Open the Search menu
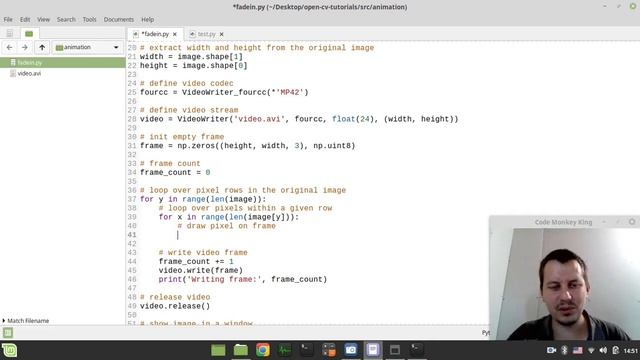The height and width of the screenshot is (360, 640). click(66, 20)
